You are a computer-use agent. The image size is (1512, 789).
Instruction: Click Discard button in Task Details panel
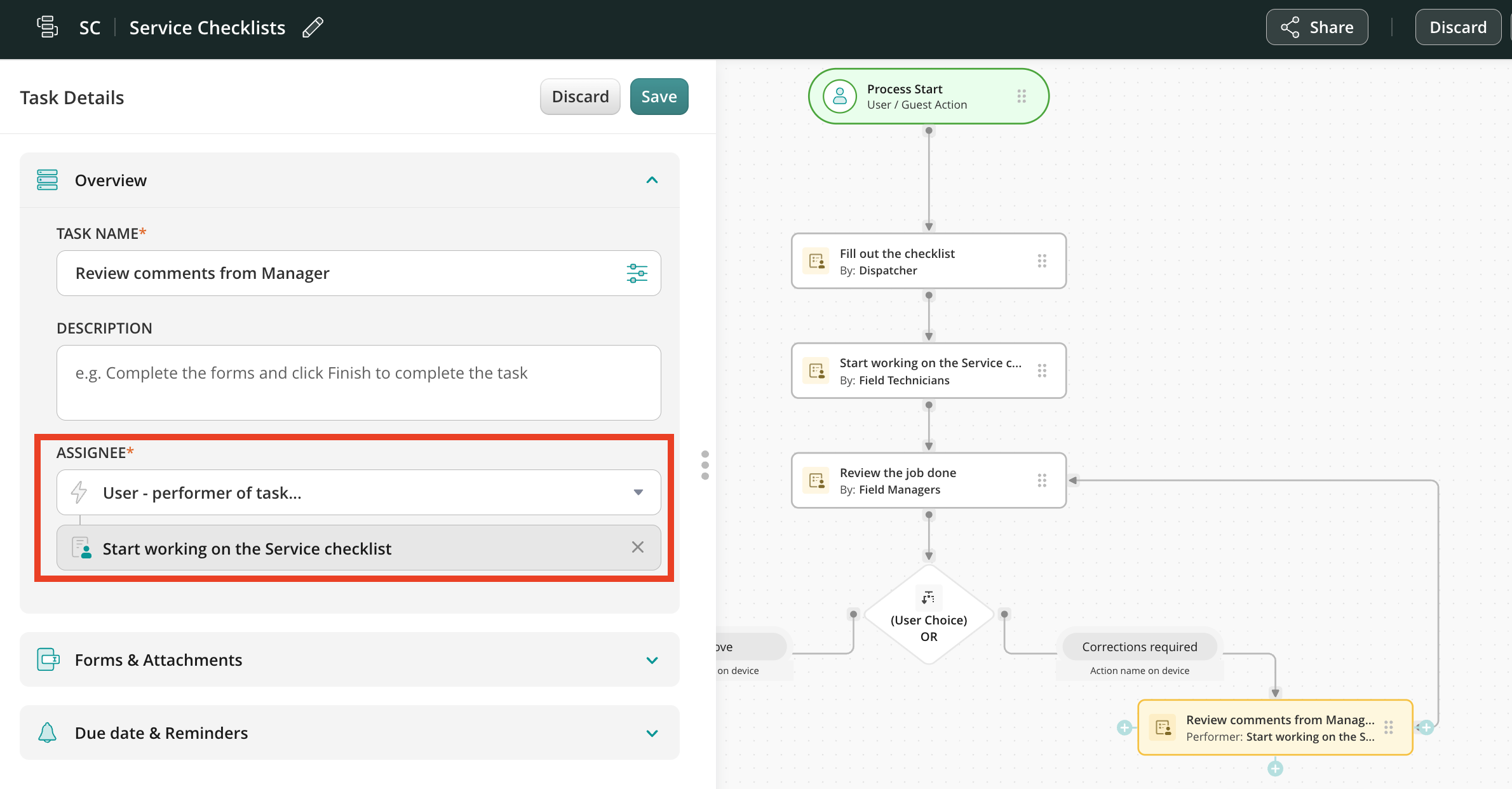pyautogui.click(x=579, y=97)
